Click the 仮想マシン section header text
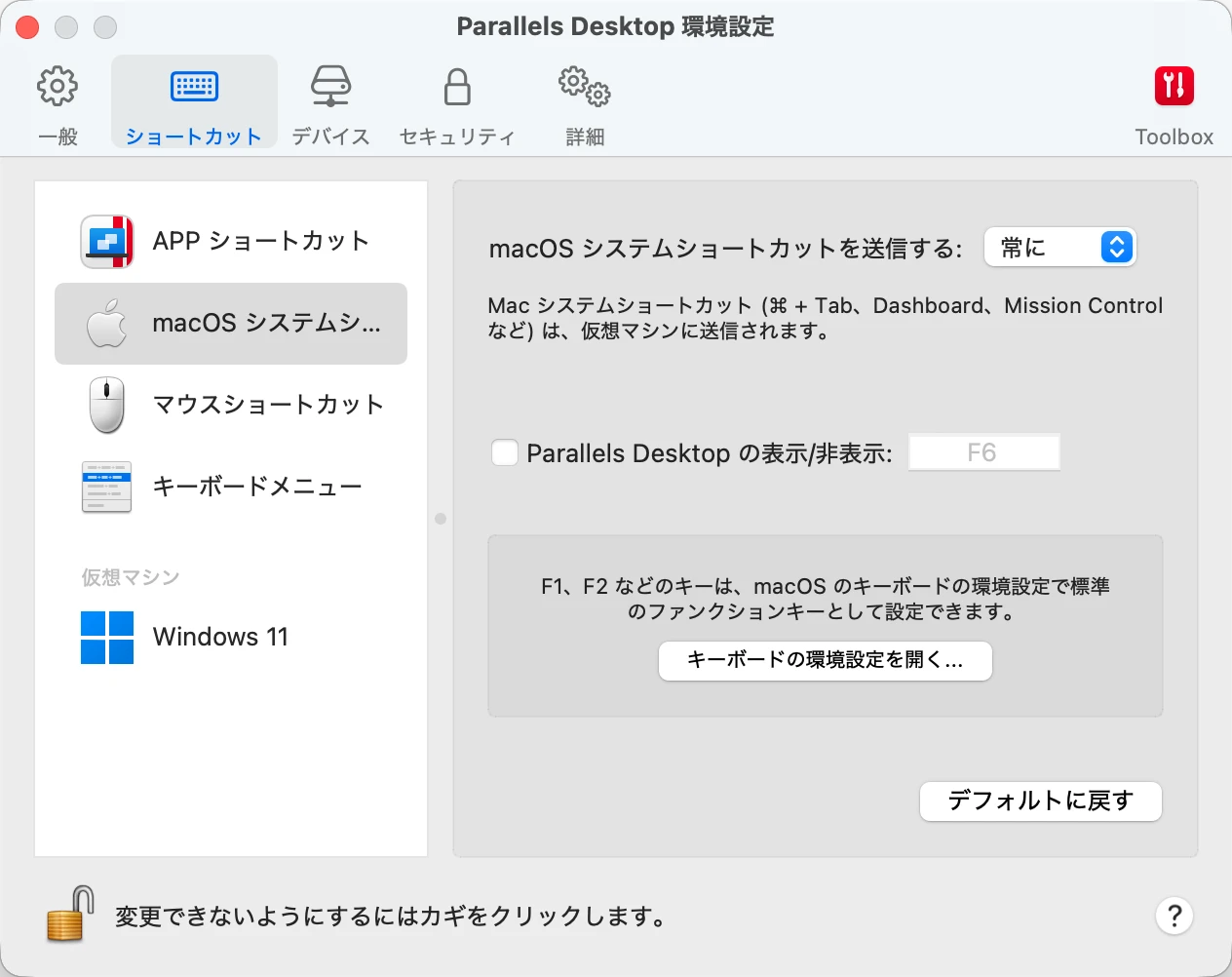The height and width of the screenshot is (977, 1232). click(x=131, y=577)
